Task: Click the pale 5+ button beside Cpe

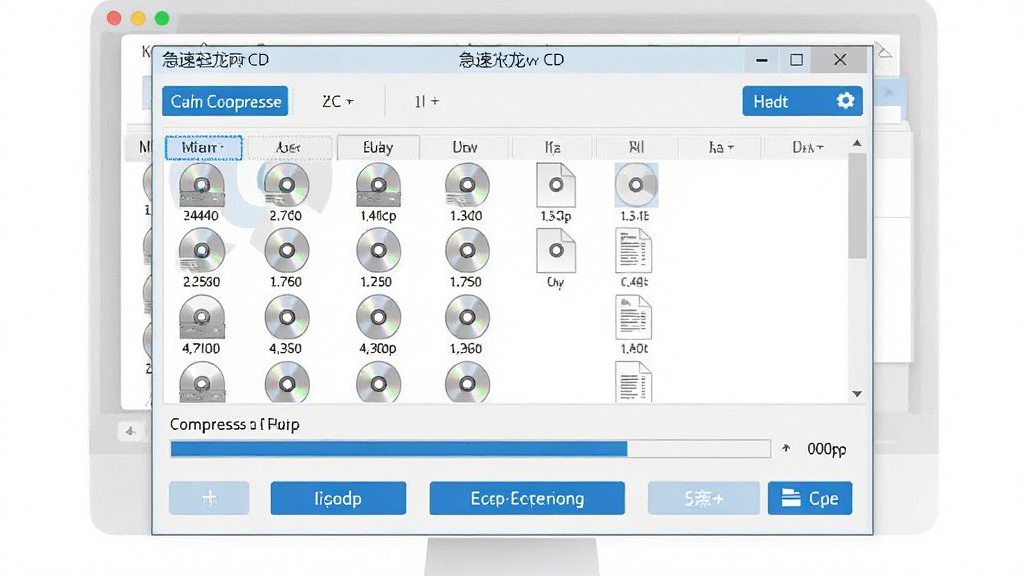Action: (703, 498)
